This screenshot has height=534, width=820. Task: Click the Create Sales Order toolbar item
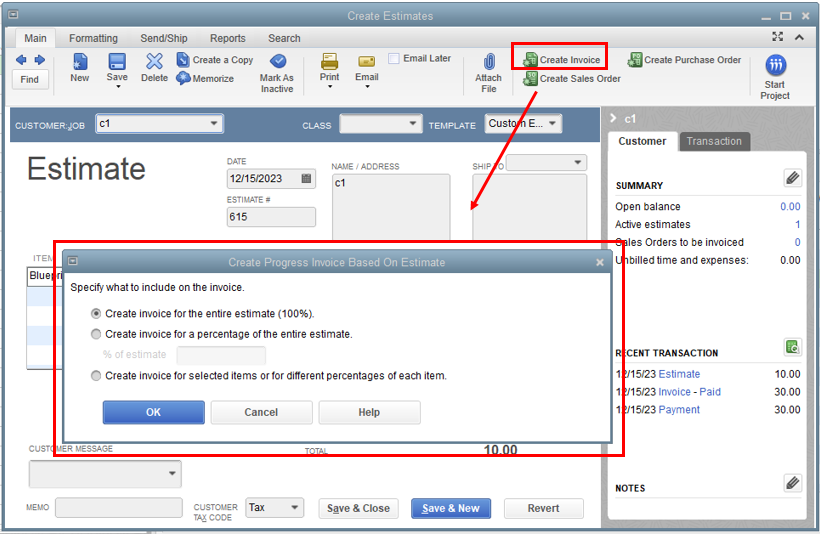(x=572, y=78)
